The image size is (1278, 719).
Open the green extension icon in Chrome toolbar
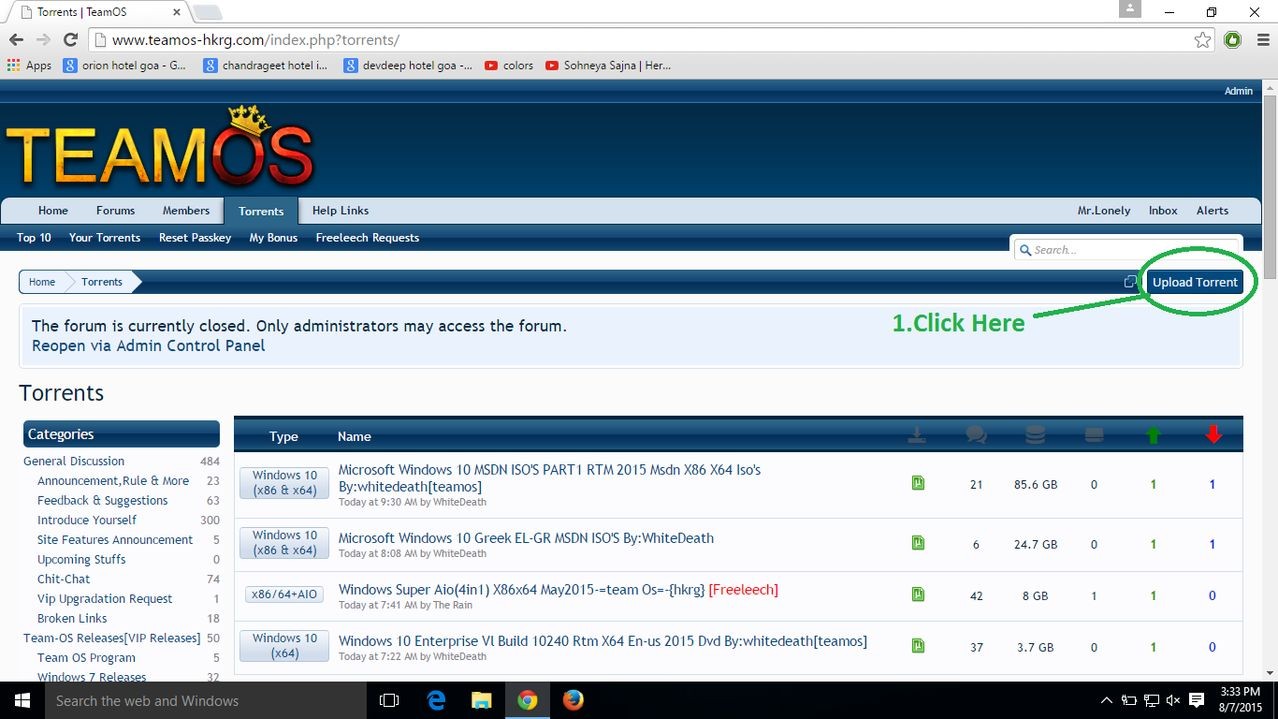point(1233,40)
